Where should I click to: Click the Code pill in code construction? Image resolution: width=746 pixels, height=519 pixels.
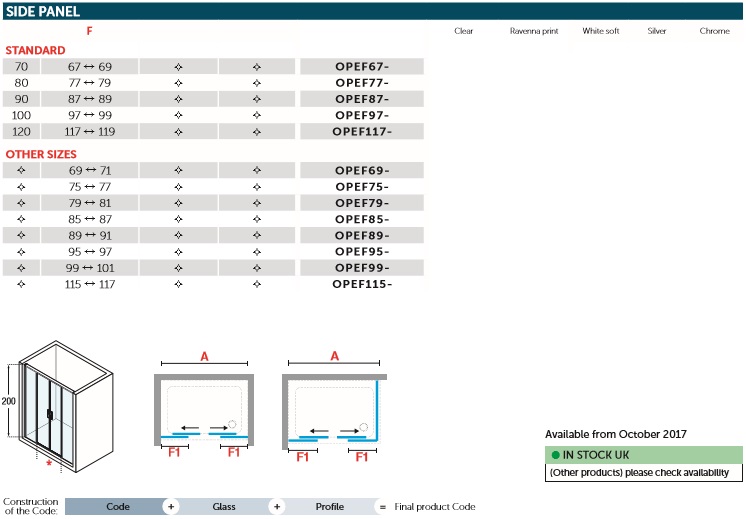pos(118,507)
